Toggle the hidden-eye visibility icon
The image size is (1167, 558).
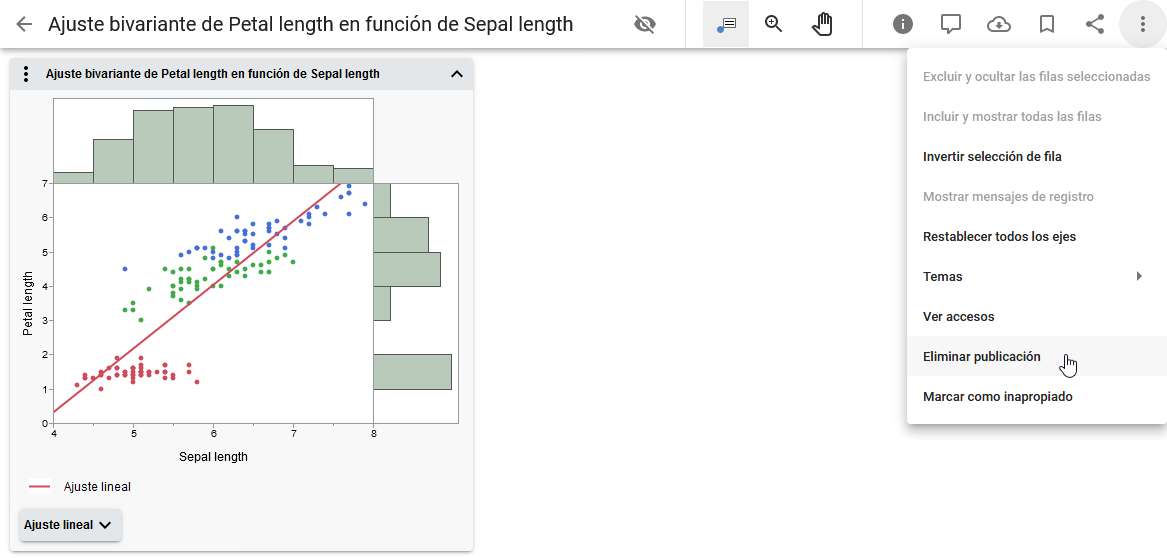(x=645, y=24)
